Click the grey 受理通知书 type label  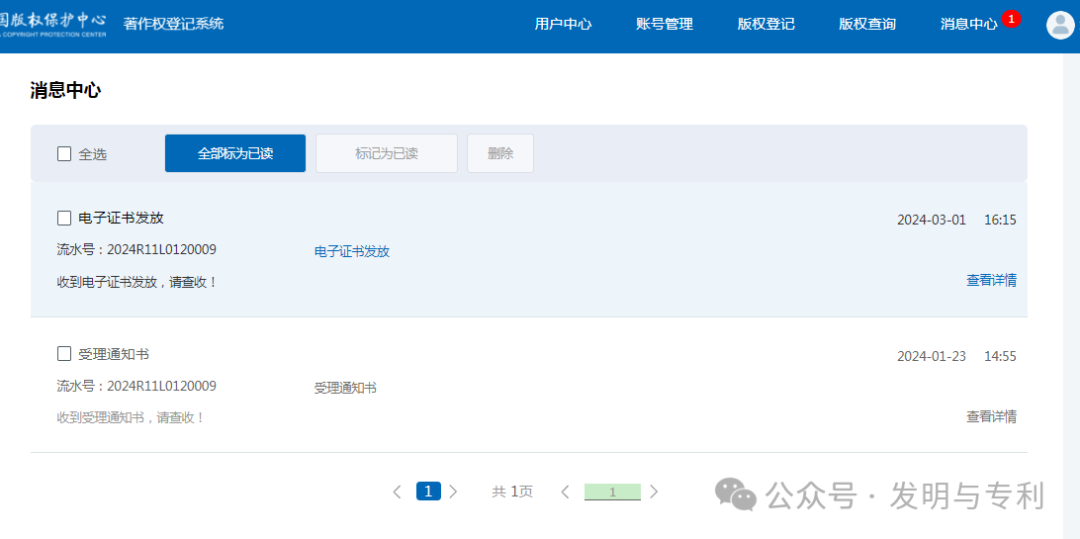click(x=345, y=388)
